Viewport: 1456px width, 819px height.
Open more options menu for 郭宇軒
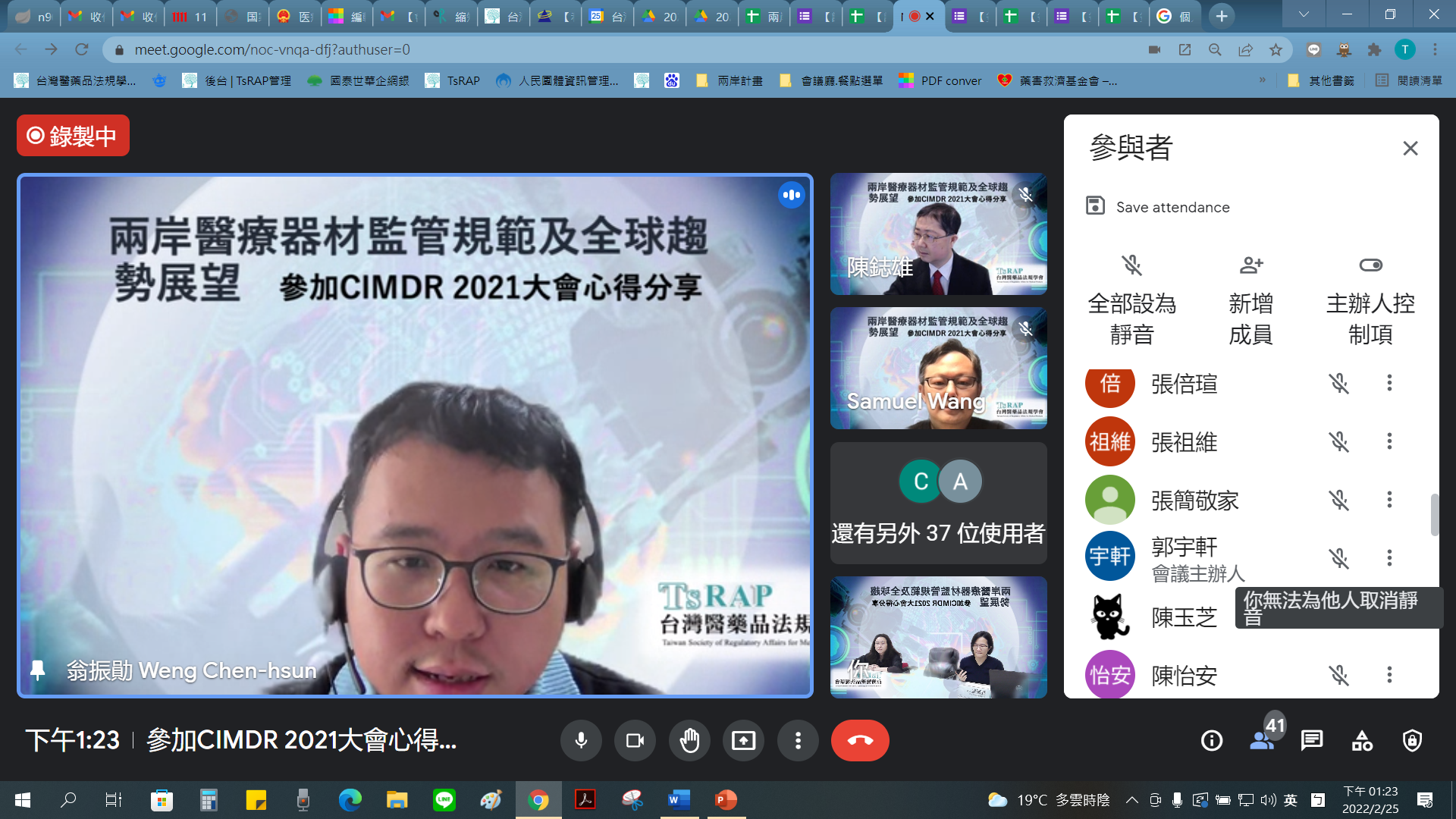1389,558
